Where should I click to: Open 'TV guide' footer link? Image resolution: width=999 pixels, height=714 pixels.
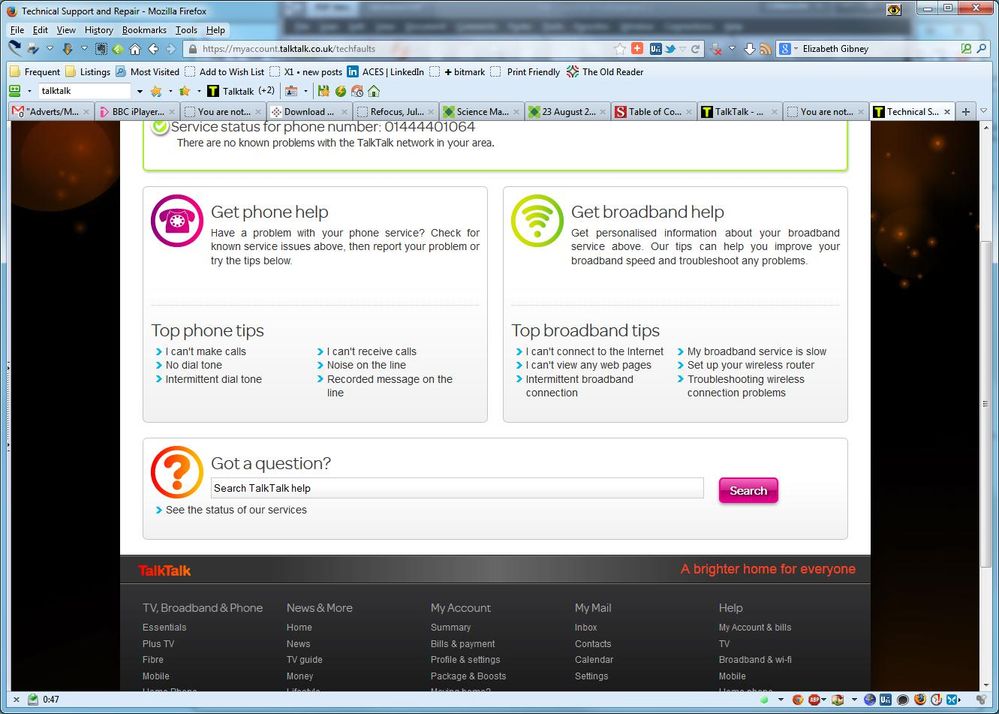tap(304, 660)
